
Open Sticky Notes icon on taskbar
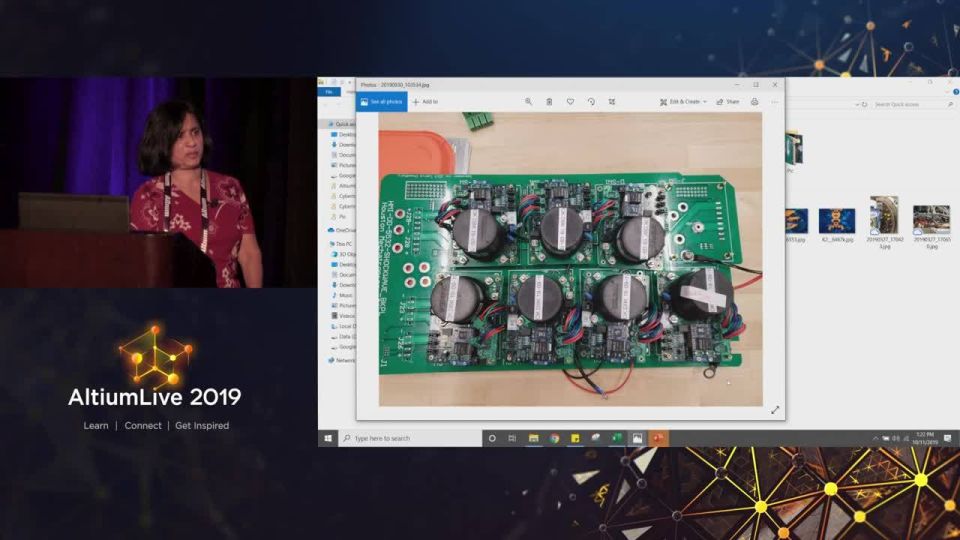(x=575, y=438)
